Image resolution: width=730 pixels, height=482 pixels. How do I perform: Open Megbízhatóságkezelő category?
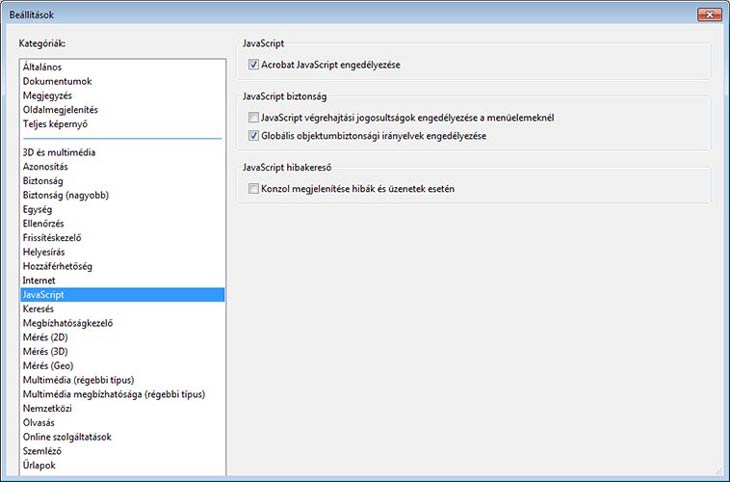pos(123,323)
